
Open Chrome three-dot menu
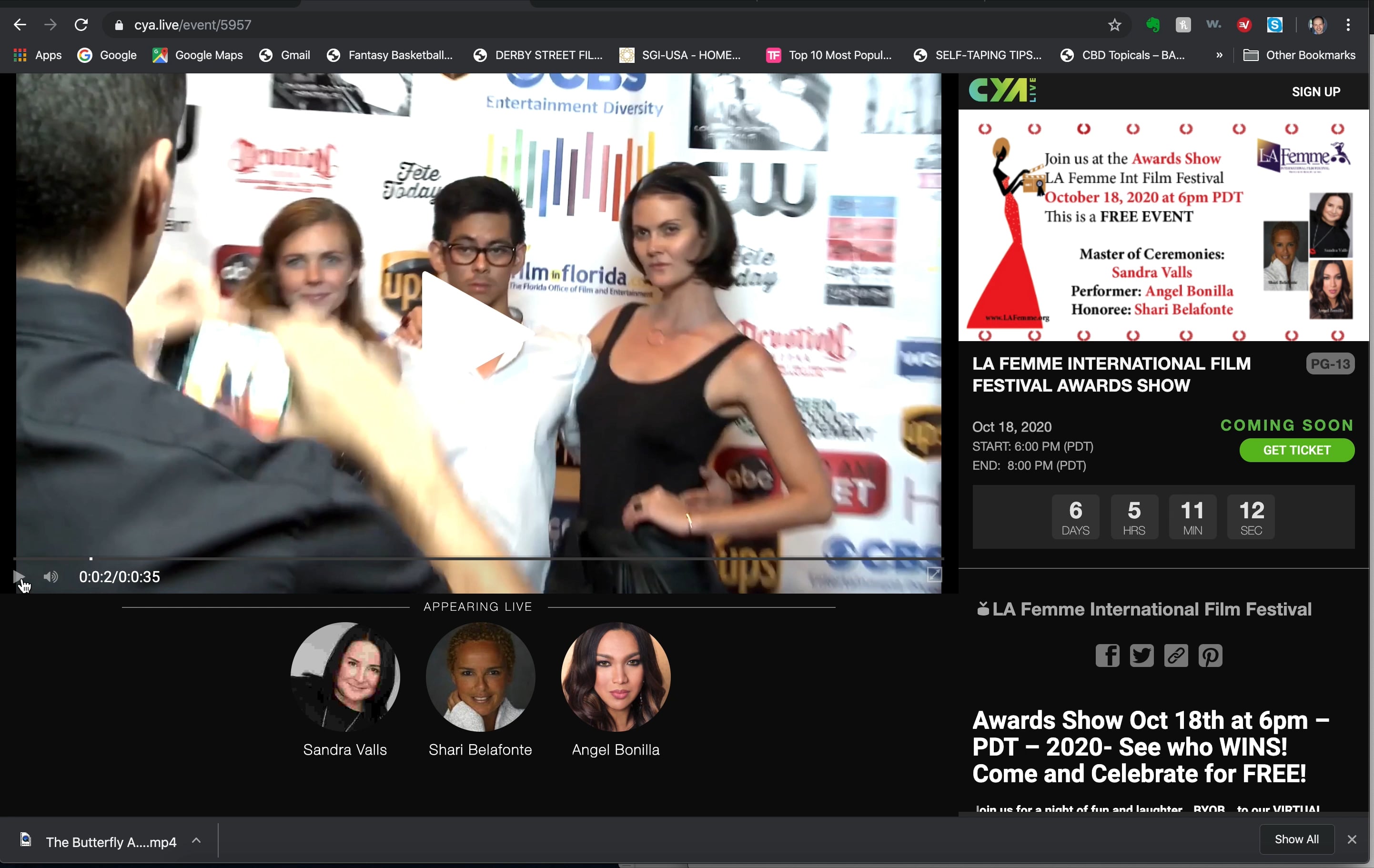(x=1348, y=25)
